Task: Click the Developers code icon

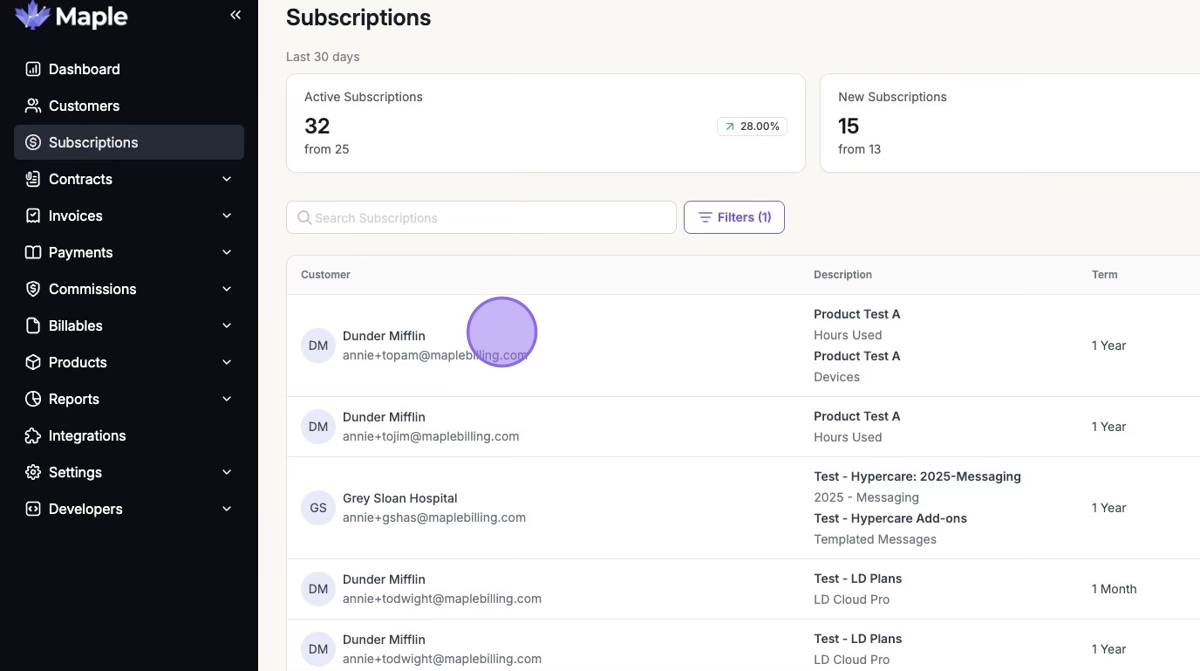Action: (x=33, y=509)
